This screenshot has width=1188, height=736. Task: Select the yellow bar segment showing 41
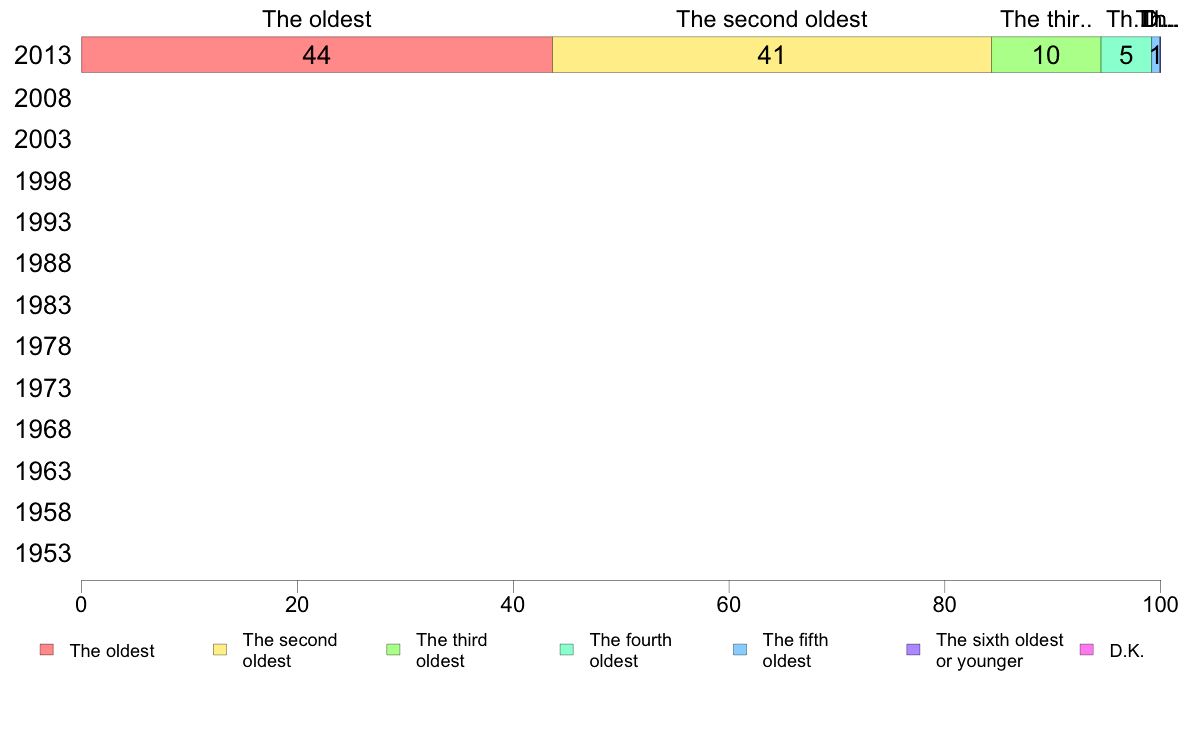tap(772, 55)
